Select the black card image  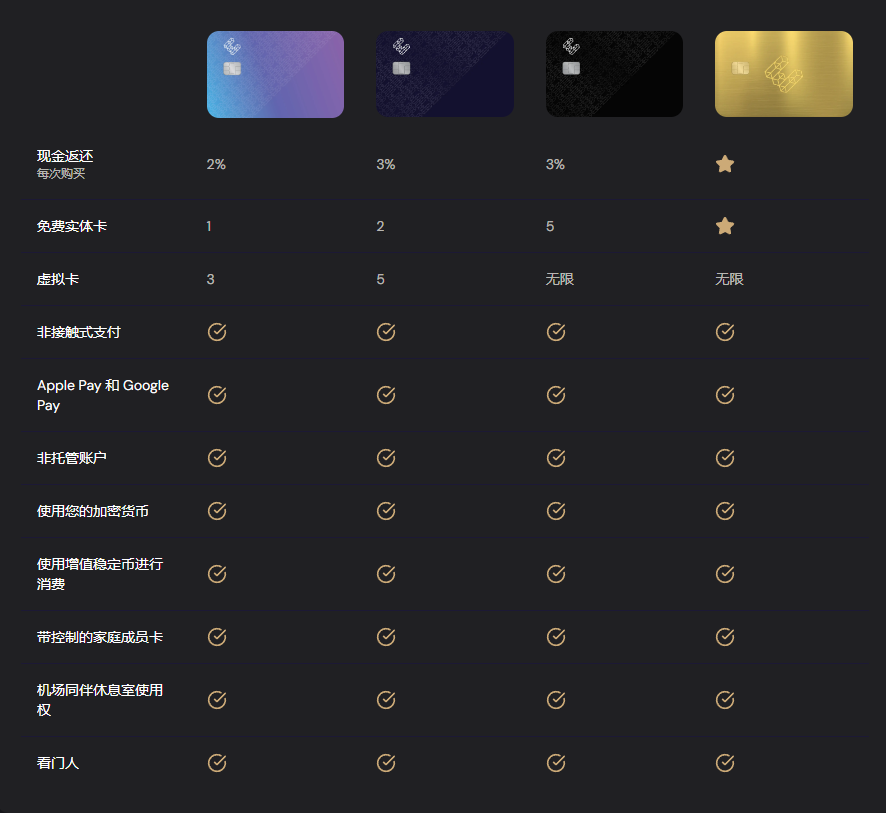[614, 74]
